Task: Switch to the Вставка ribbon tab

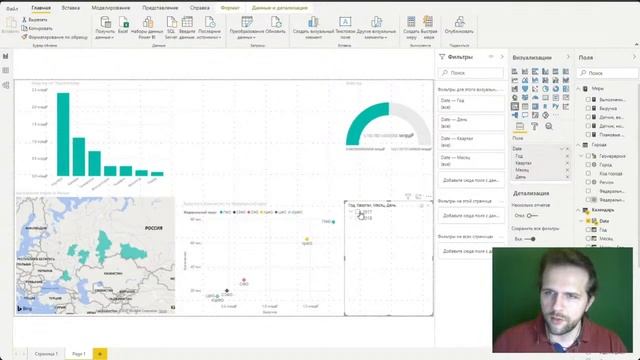Action: (x=71, y=8)
